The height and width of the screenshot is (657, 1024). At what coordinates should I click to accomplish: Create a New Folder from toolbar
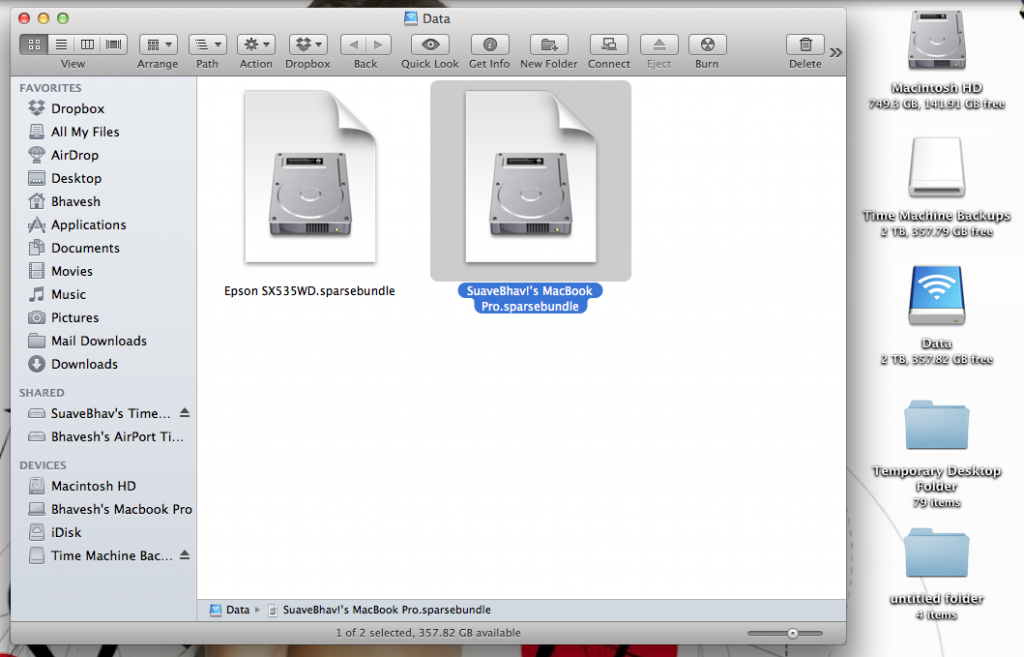pyautogui.click(x=548, y=45)
